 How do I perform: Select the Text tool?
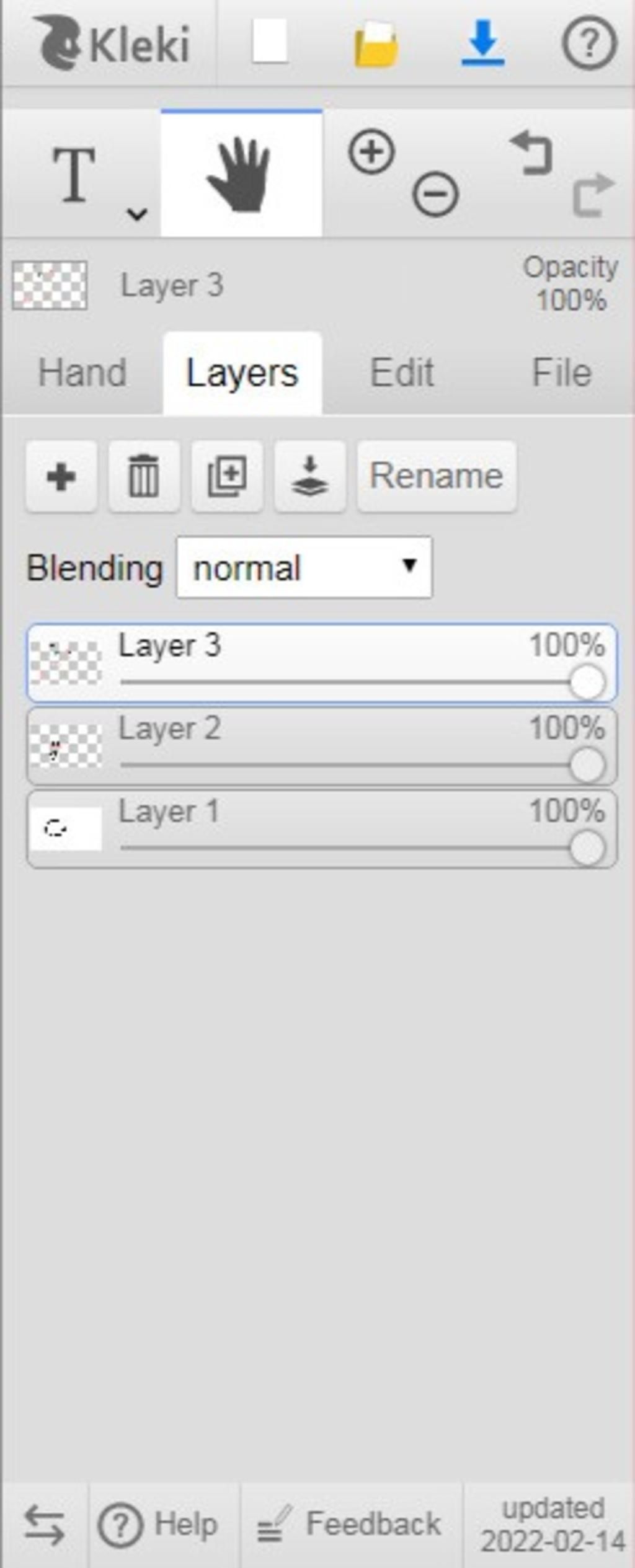tap(74, 175)
